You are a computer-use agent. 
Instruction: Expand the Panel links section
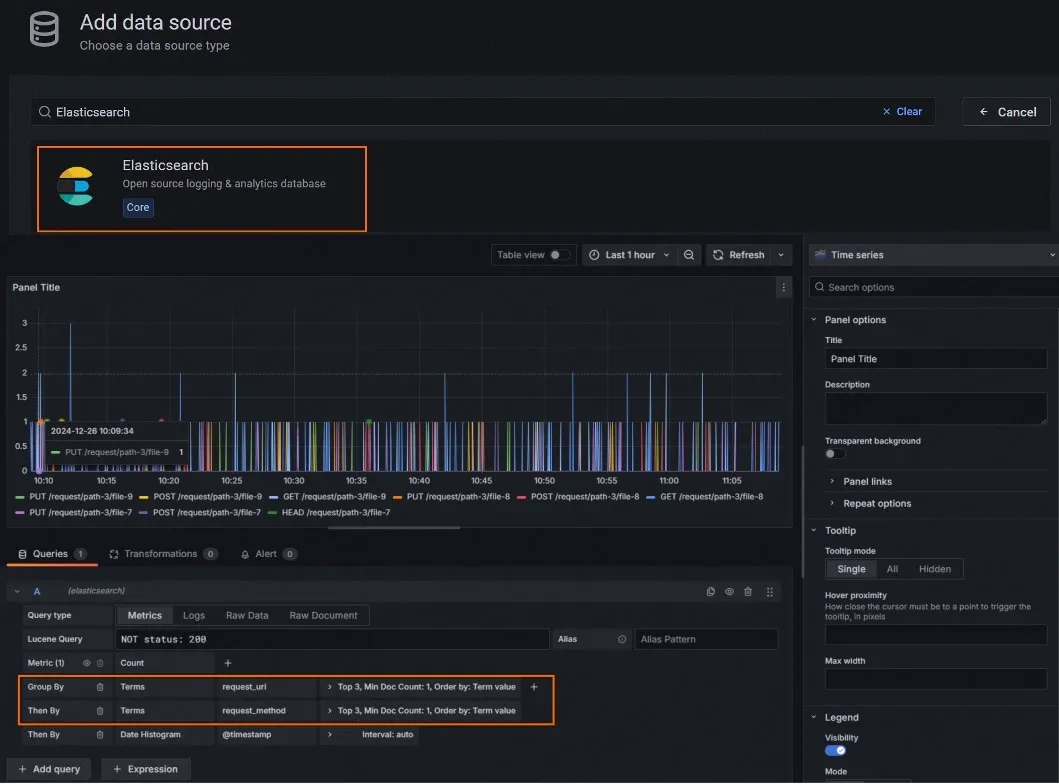(x=867, y=481)
